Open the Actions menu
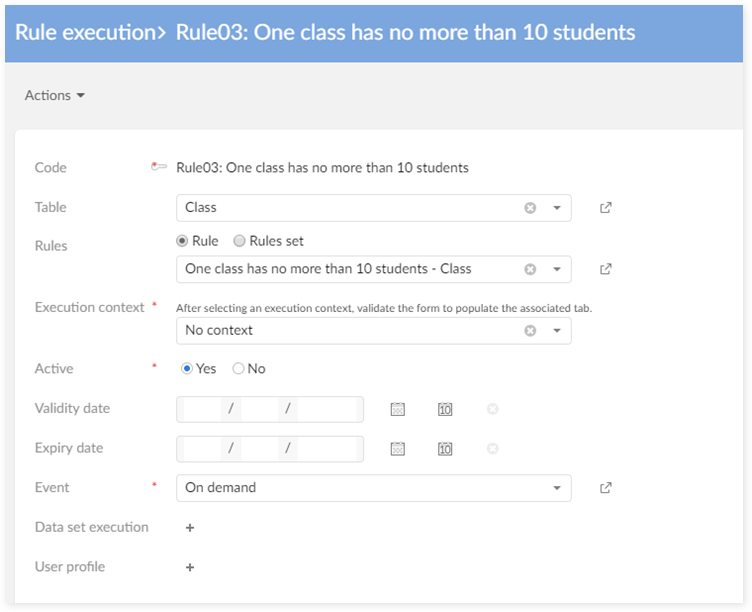Viewport: 752px width, 612px height. tap(54, 96)
